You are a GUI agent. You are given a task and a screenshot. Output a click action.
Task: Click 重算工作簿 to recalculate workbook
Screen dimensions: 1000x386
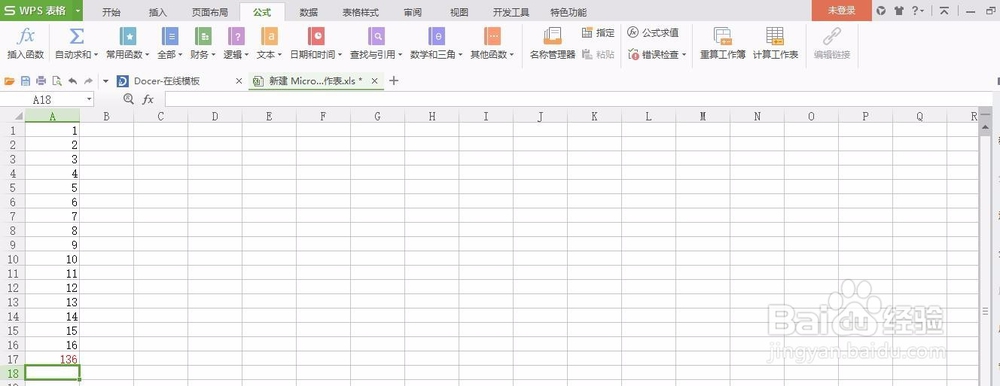(x=723, y=43)
